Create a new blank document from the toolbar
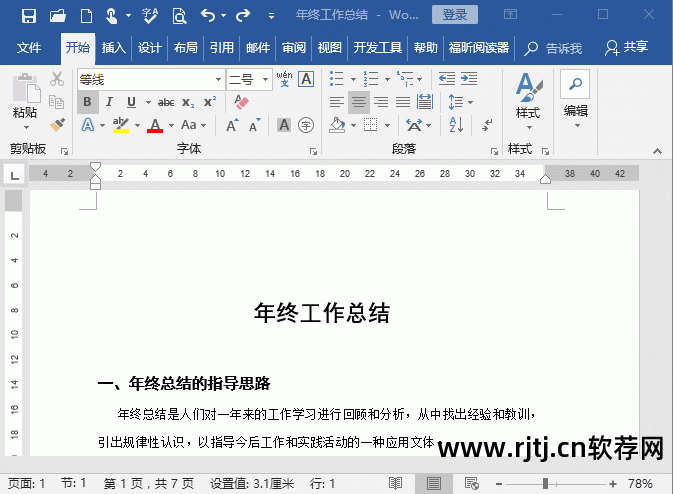673x494 pixels. [x=87, y=16]
